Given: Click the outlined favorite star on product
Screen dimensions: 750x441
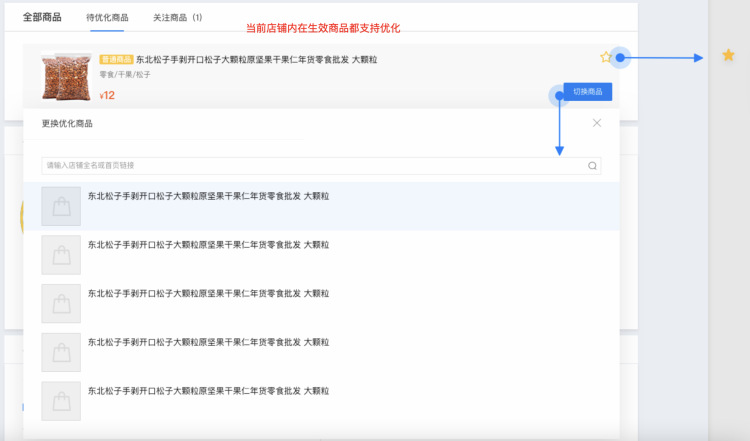Looking at the screenshot, I should [x=605, y=58].
